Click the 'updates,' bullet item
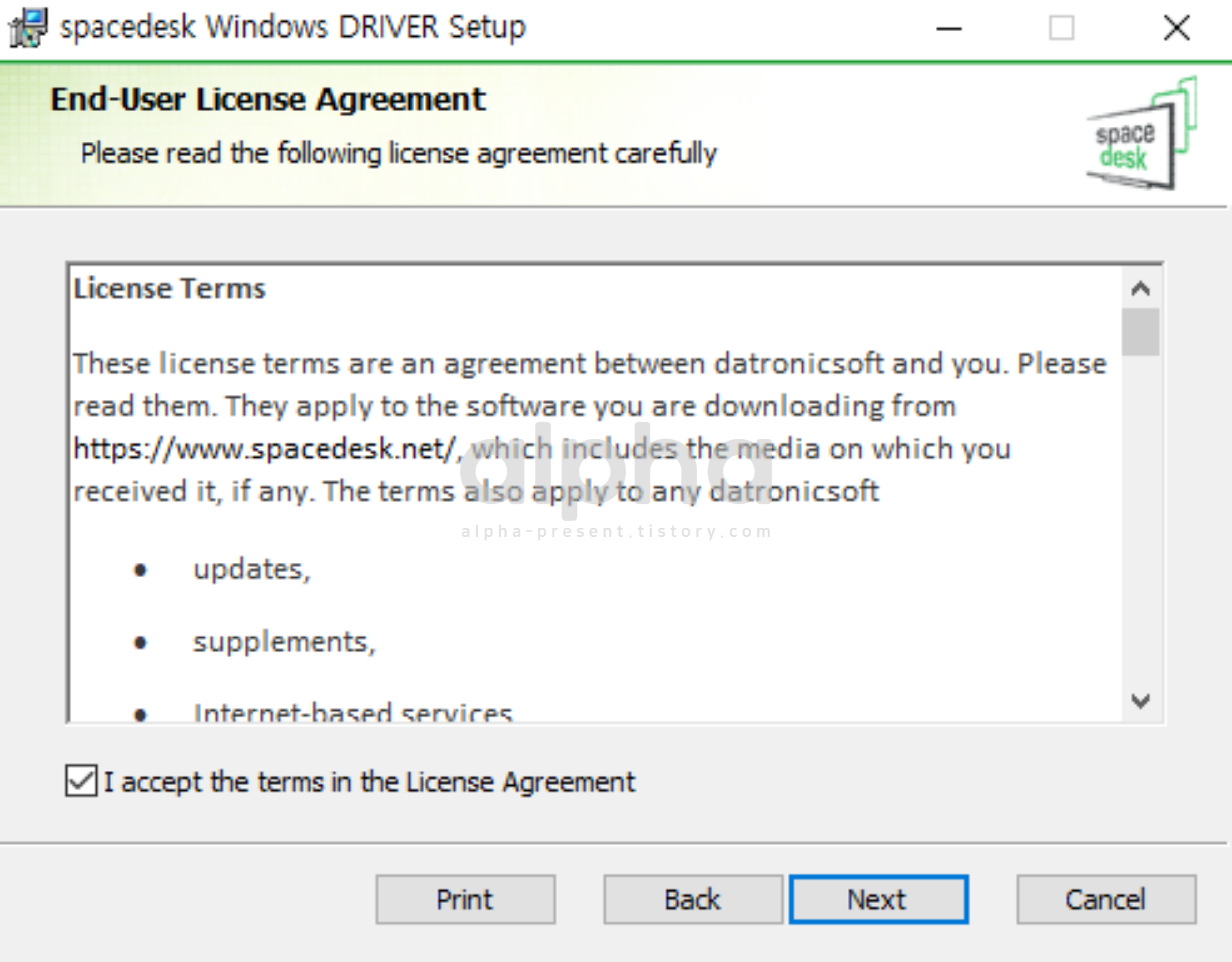The image size is (1232, 962). [x=251, y=569]
